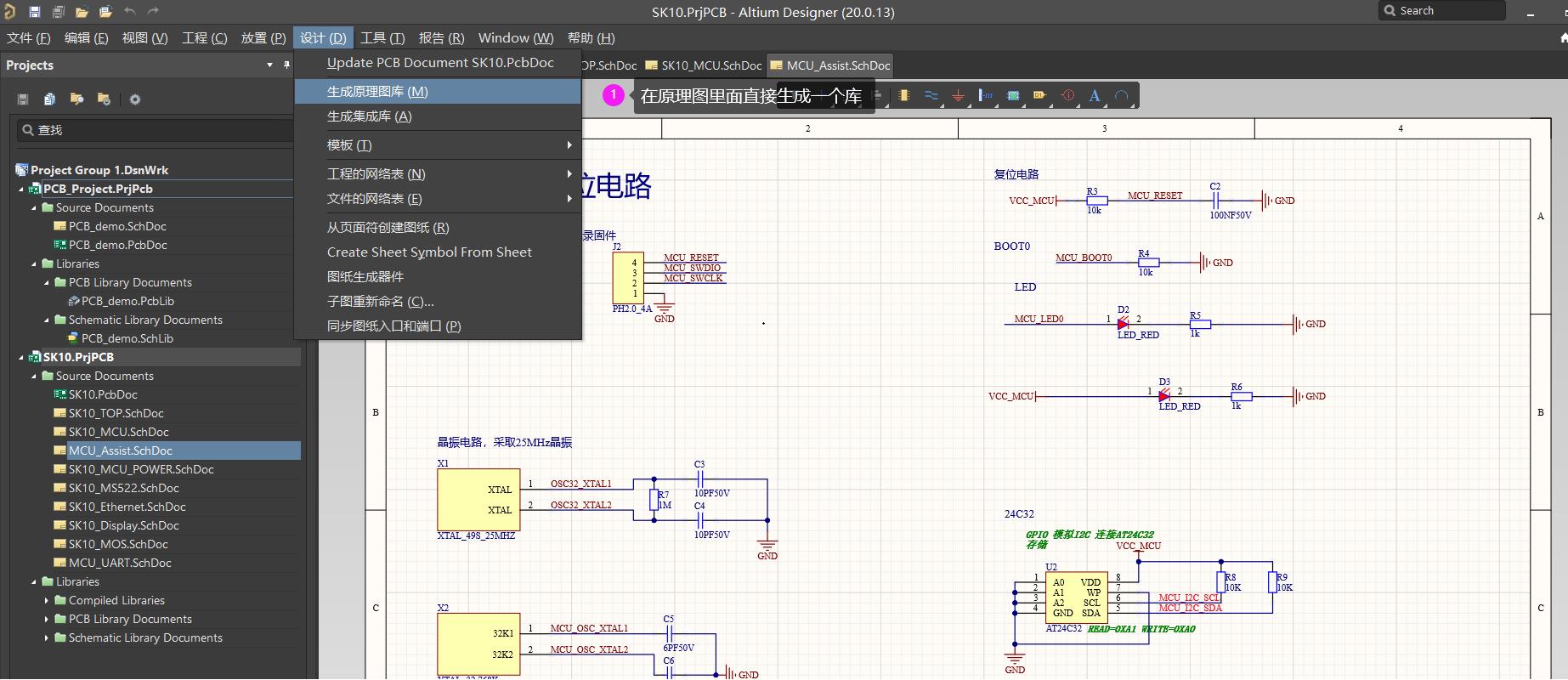Choose Update PCB Document SK10.PcbDoc
The height and width of the screenshot is (680, 1568).
tap(438, 63)
